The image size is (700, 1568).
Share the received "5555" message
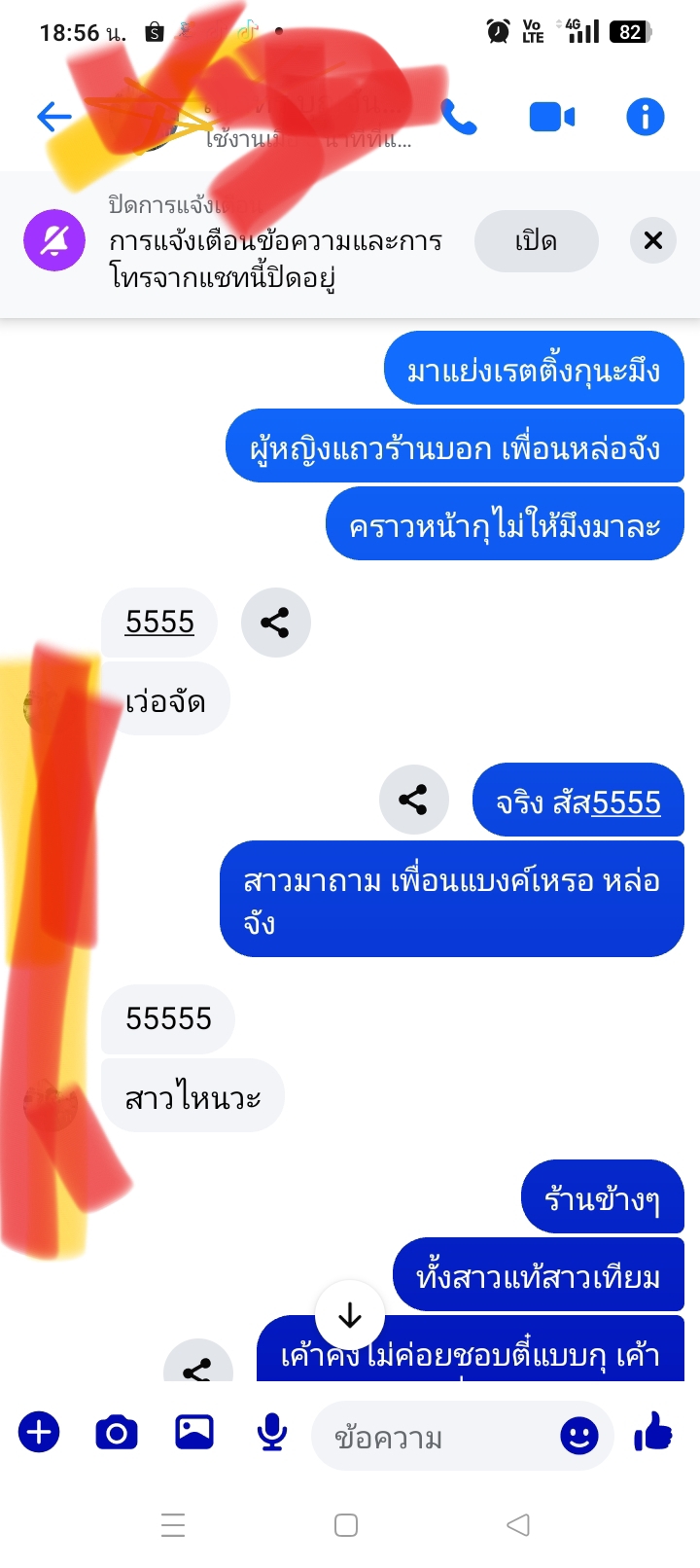pyautogui.click(x=276, y=623)
